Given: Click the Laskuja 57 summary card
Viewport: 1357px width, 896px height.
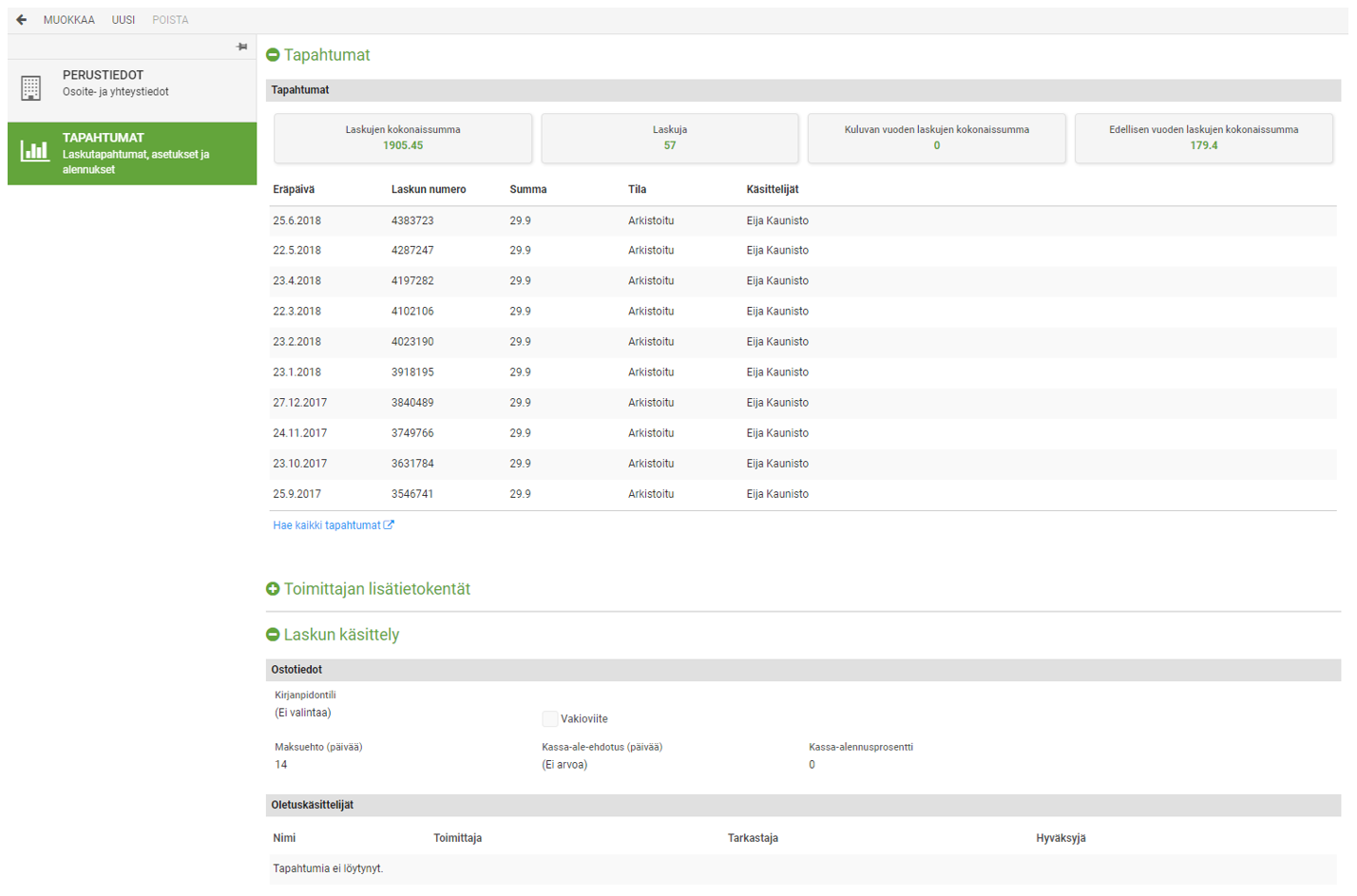Looking at the screenshot, I should click(x=670, y=138).
